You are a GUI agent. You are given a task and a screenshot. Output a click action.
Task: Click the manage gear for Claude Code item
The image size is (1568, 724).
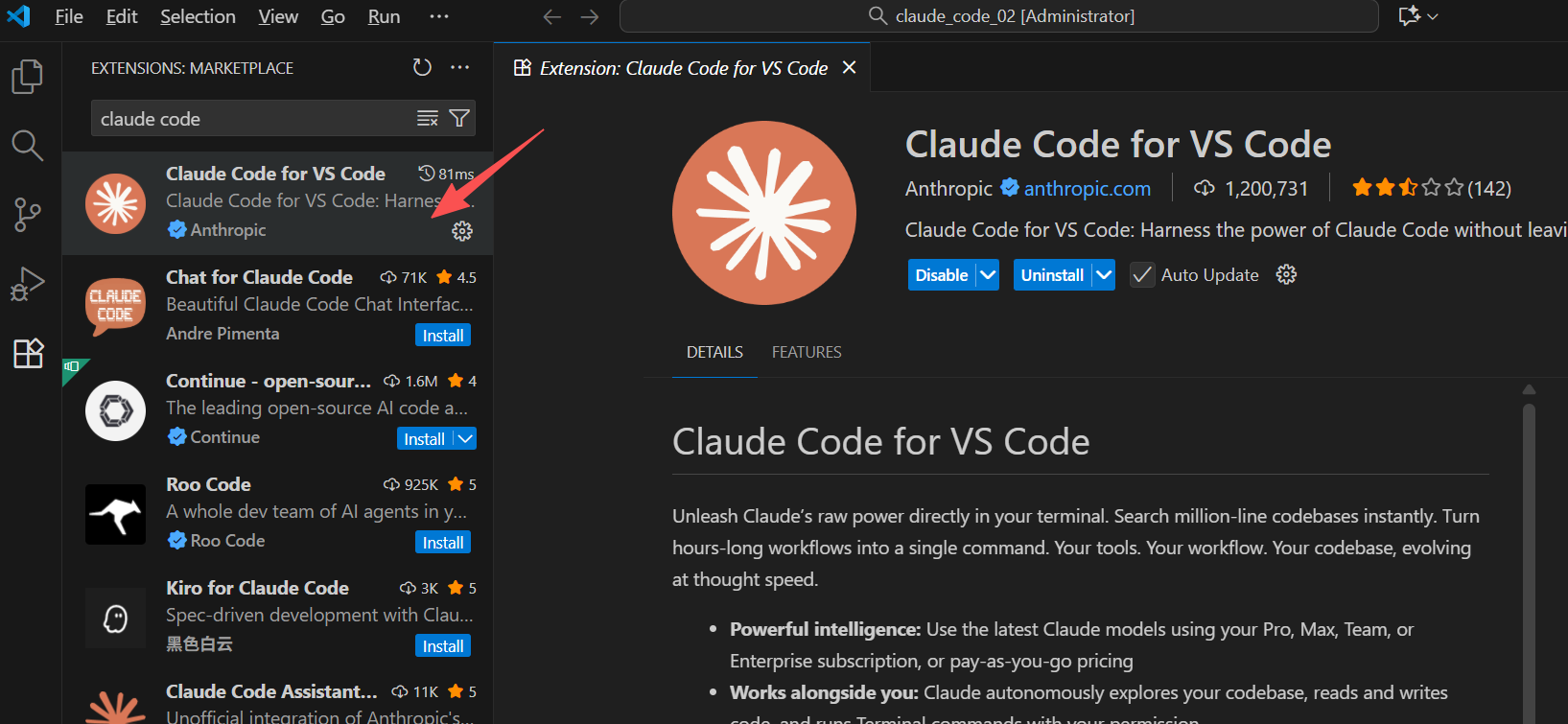coord(462,231)
